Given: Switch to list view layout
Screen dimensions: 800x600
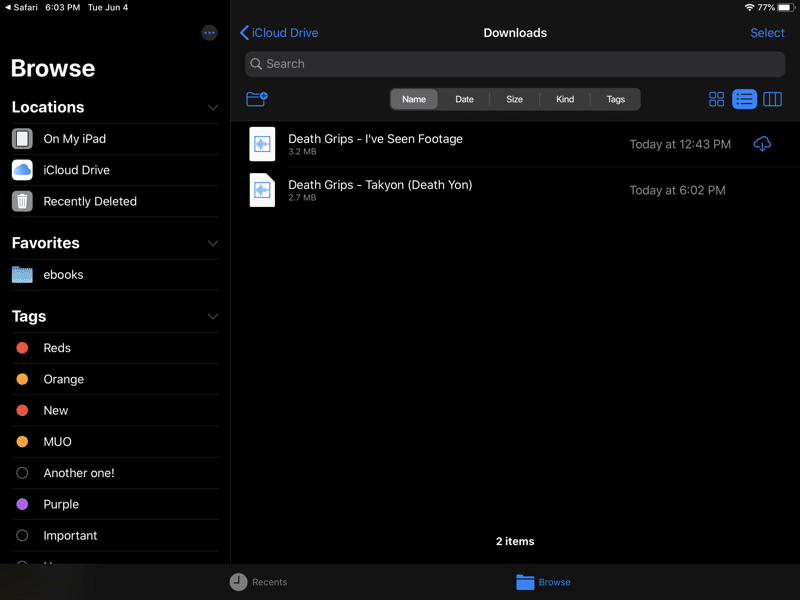Looking at the screenshot, I should click(744, 99).
